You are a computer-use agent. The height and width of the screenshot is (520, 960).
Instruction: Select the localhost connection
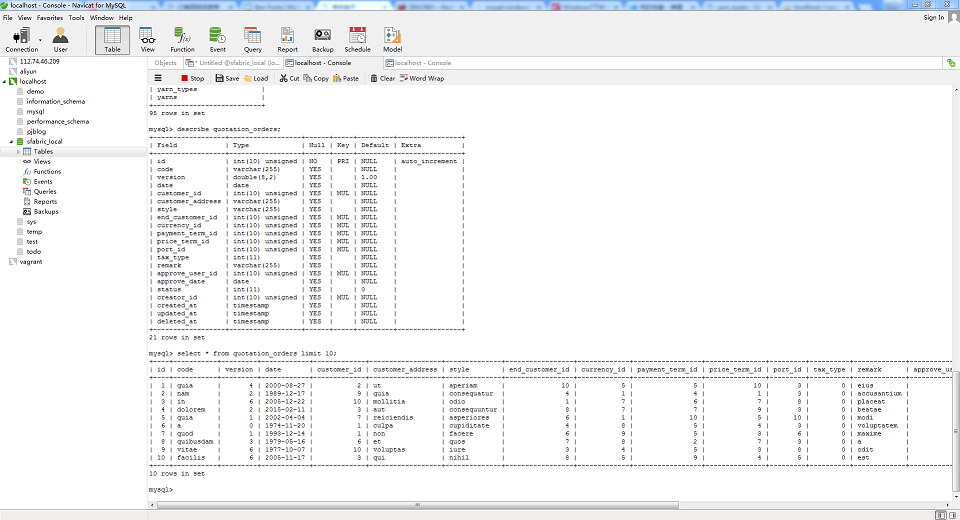click(x=32, y=81)
